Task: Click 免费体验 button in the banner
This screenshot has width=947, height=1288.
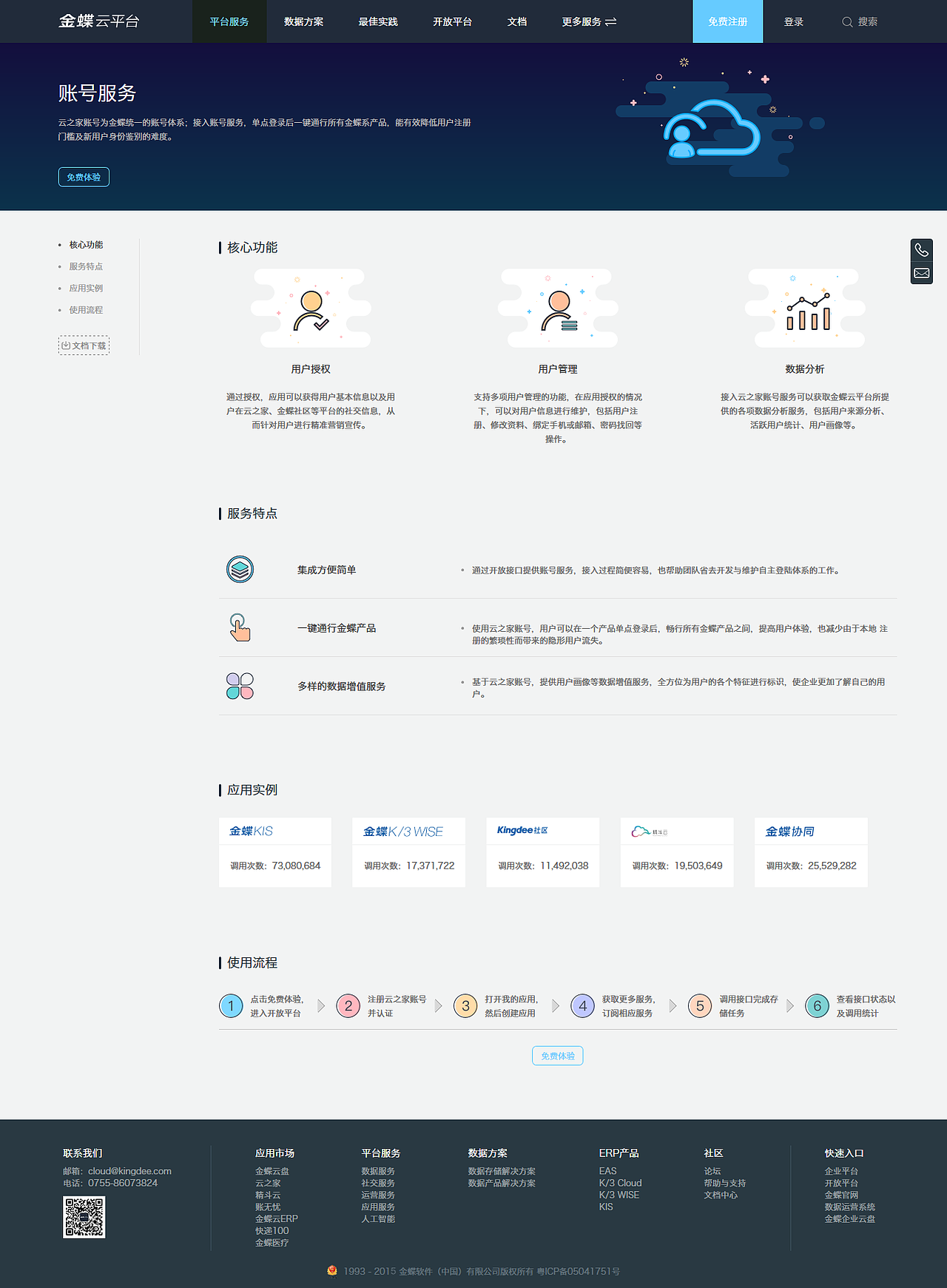Action: coord(84,177)
